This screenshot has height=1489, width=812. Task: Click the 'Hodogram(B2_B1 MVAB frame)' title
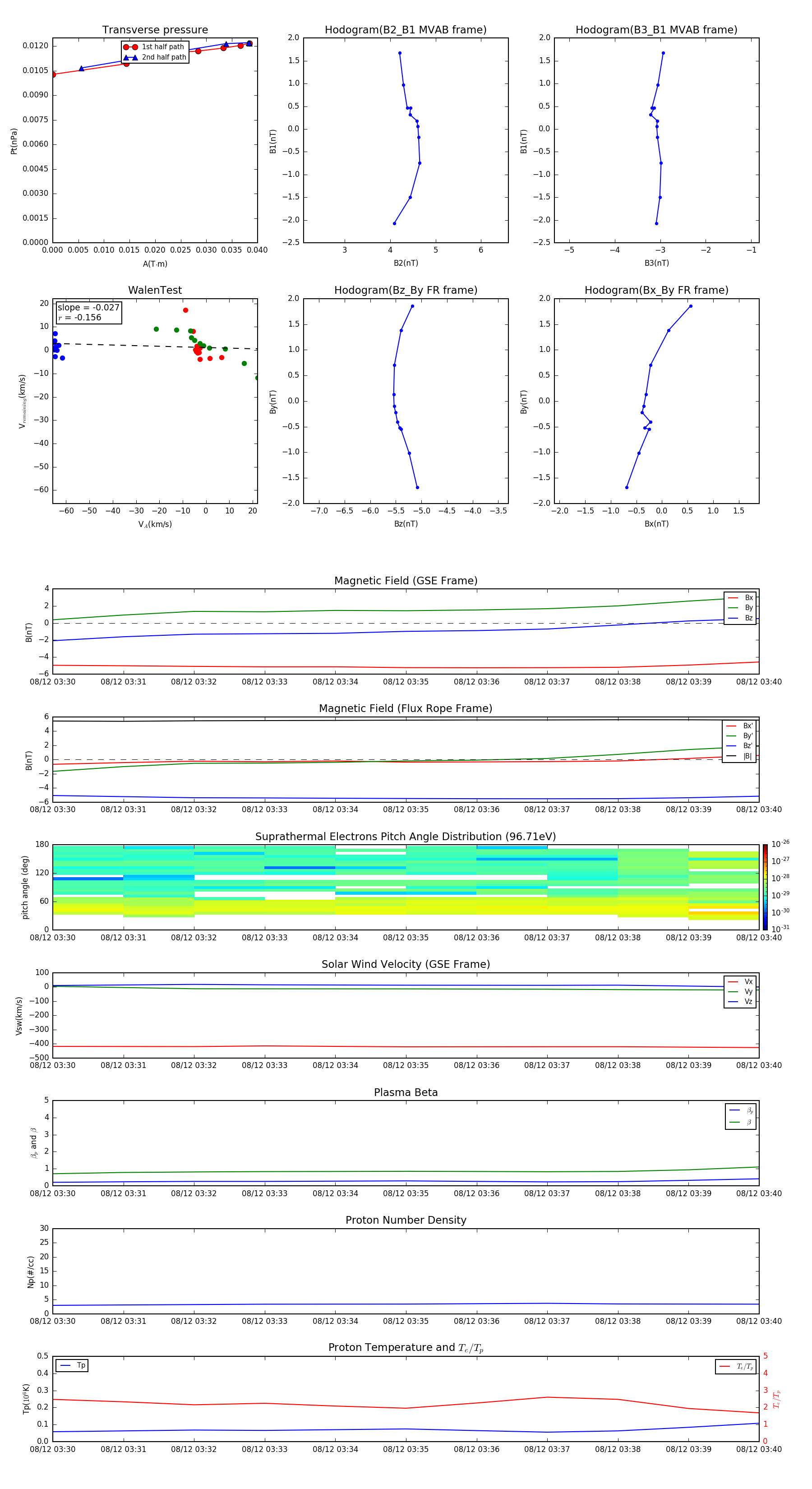click(406, 30)
